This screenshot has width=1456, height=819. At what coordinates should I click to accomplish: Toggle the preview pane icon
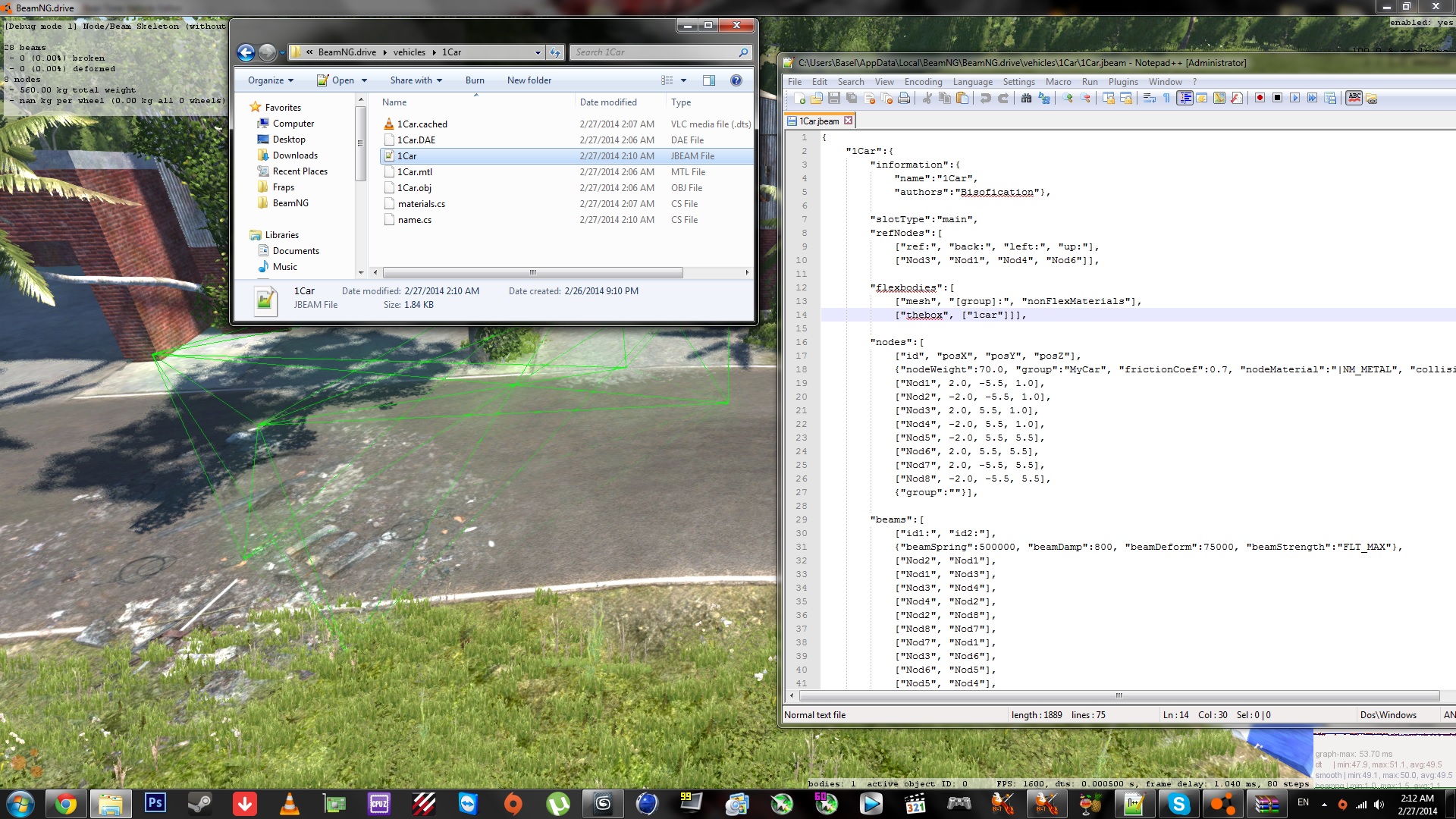tap(709, 80)
